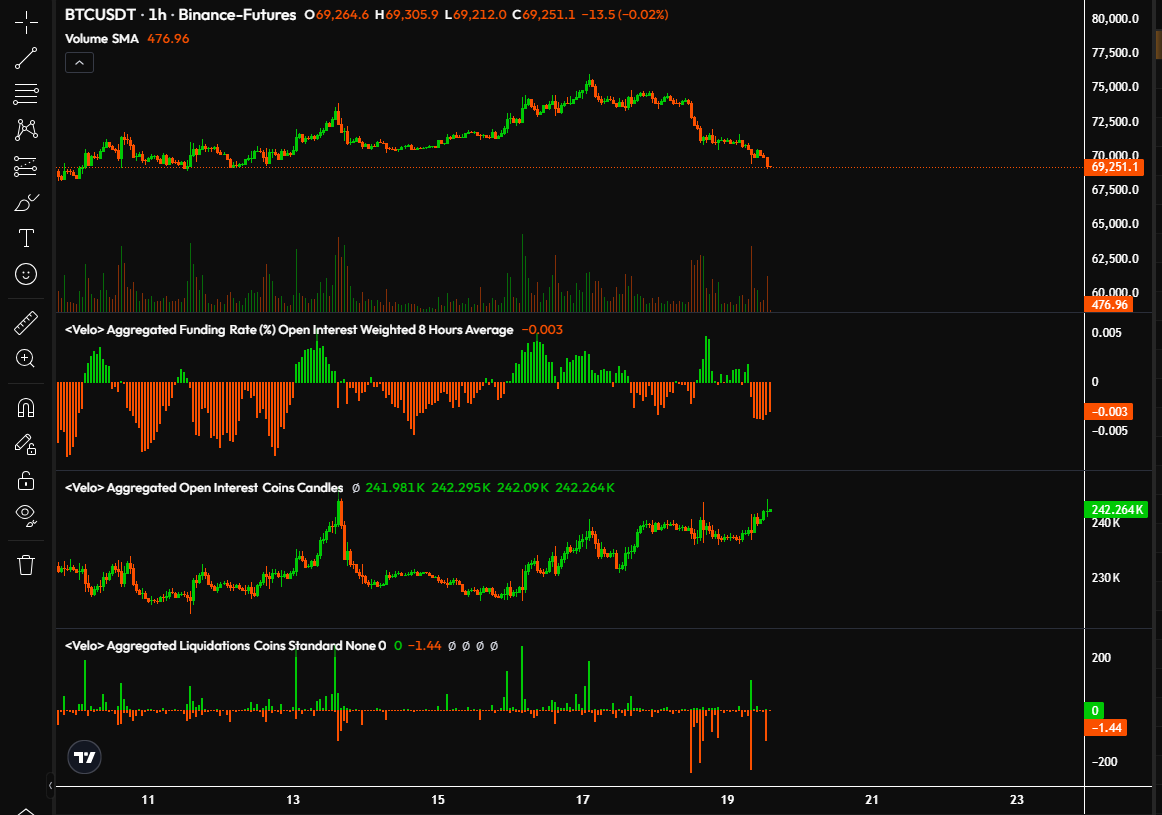This screenshot has width=1162, height=815.
Task: Toggle magnet mode for drawings
Action: [26, 408]
